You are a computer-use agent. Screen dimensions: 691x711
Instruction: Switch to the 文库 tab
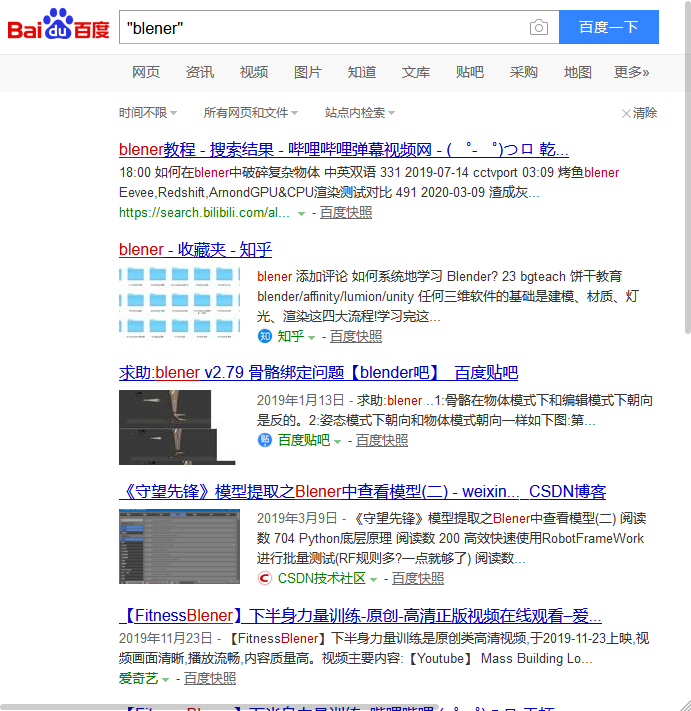pyautogui.click(x=416, y=72)
